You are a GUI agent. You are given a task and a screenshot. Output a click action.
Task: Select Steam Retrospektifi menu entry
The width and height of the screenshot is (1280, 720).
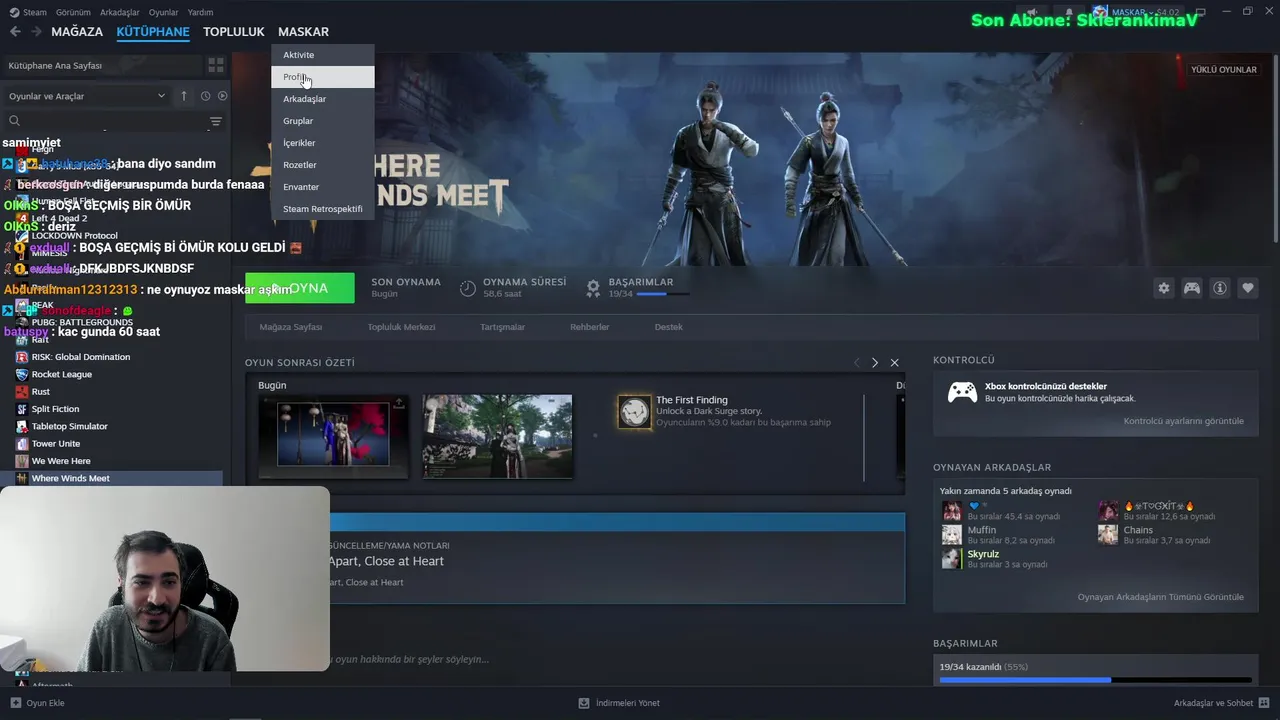(323, 209)
